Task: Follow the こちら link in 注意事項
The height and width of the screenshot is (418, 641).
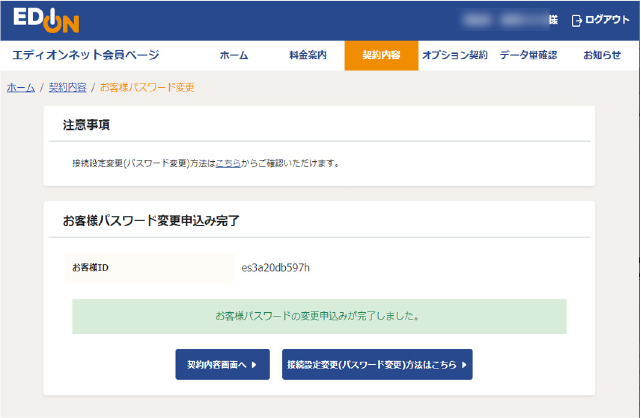Action: 228,163
